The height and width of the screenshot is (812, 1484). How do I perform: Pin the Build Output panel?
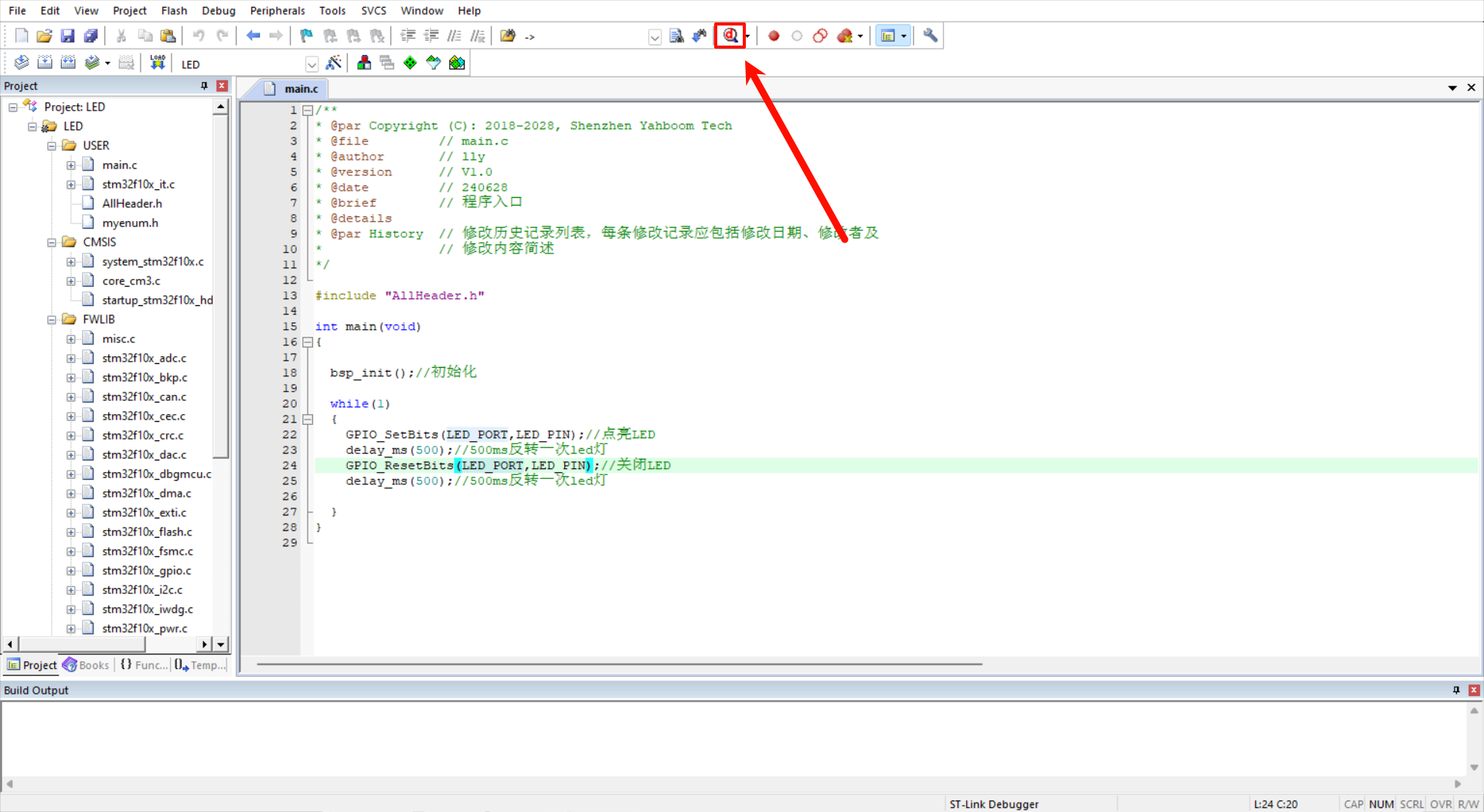[1456, 690]
